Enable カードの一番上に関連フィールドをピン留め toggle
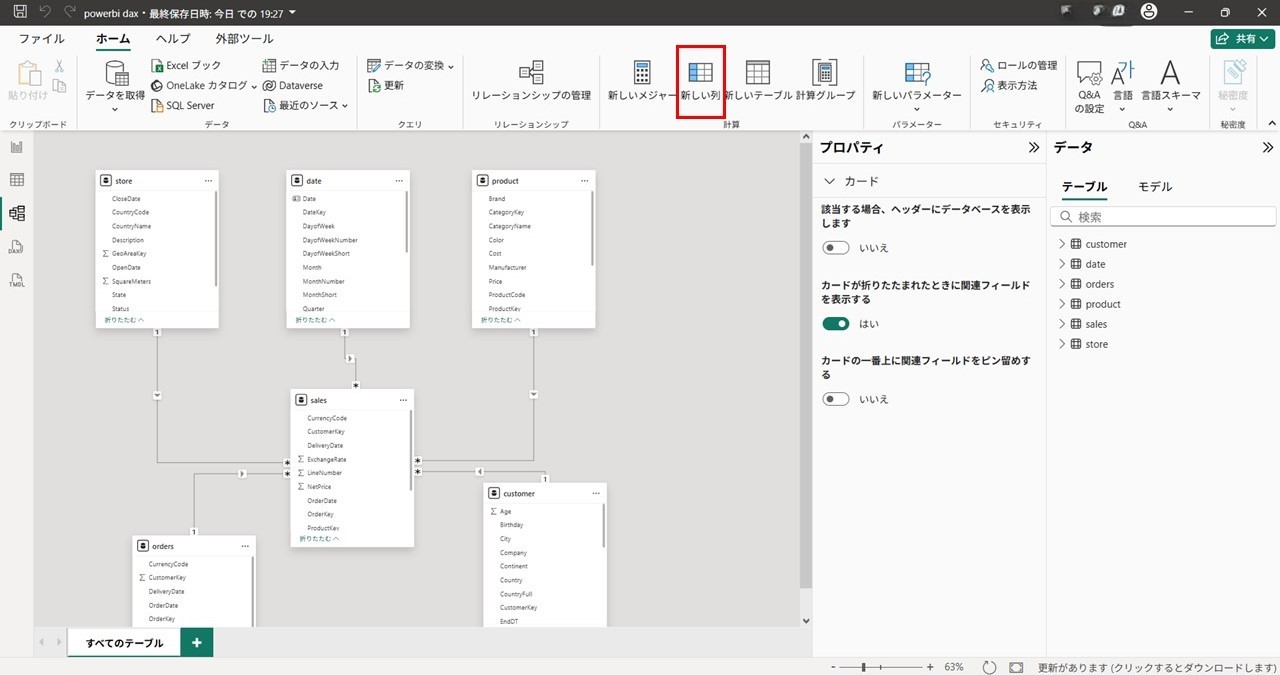1280x675 pixels. [835, 399]
